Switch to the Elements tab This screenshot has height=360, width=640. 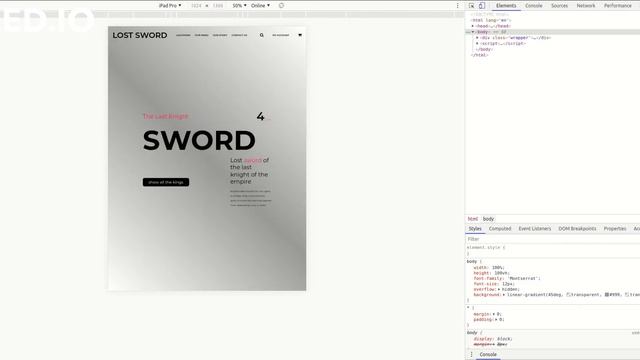[506, 6]
